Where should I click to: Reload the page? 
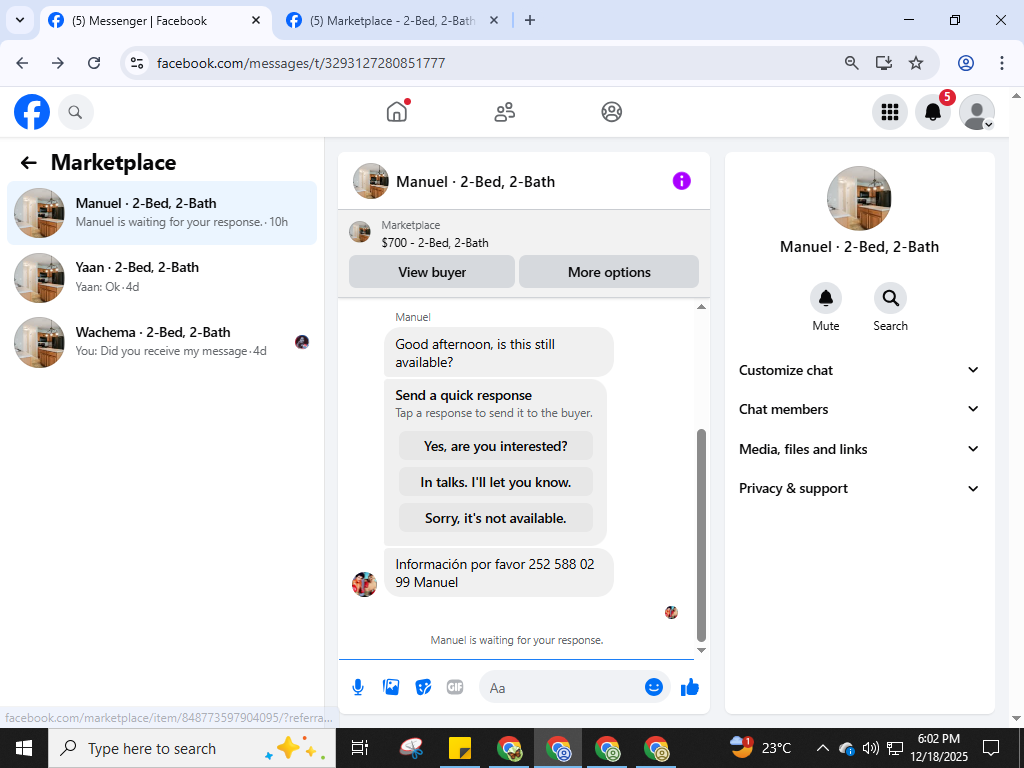pos(94,63)
